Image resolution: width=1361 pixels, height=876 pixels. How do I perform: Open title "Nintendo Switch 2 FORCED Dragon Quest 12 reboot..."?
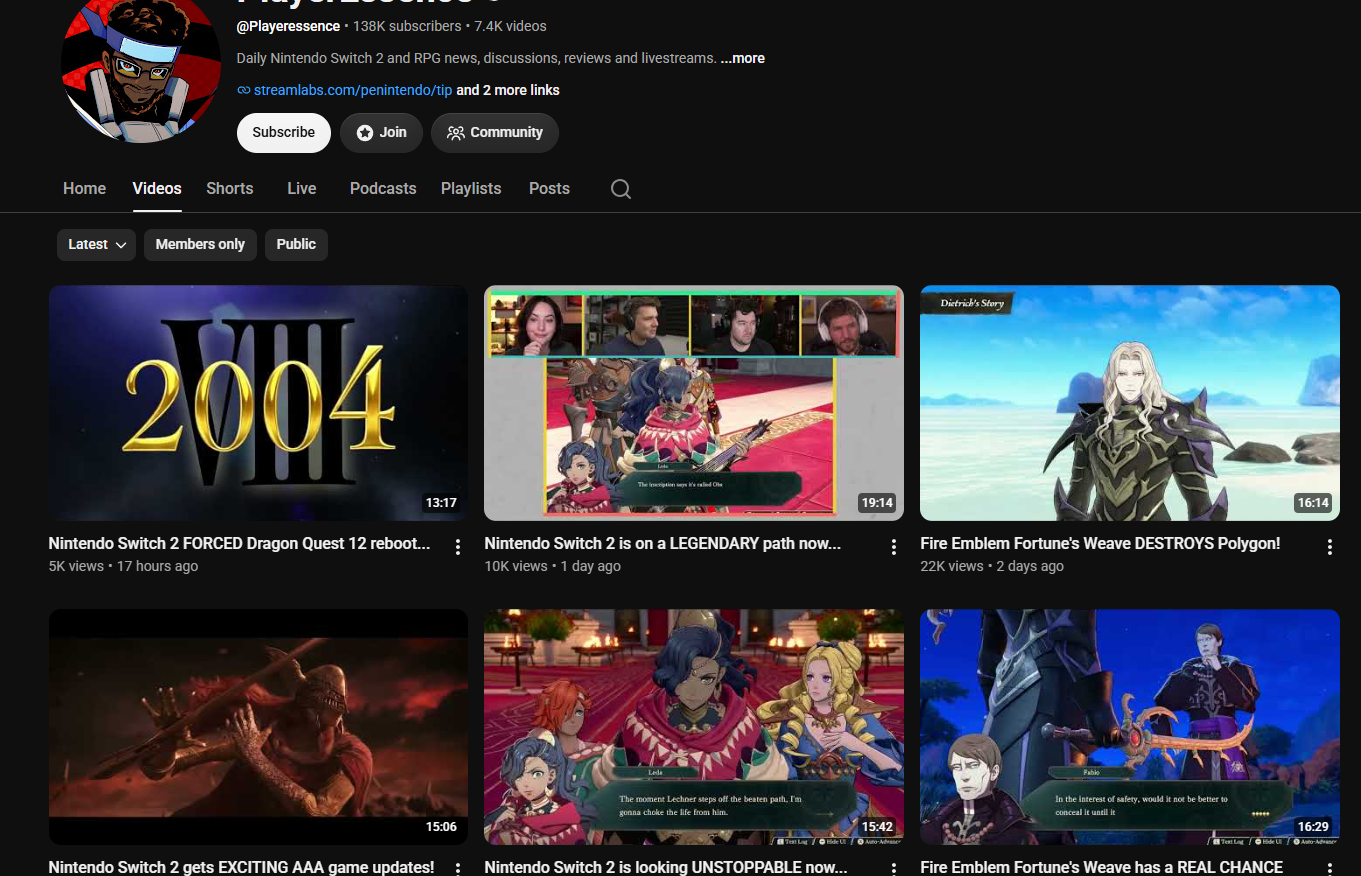(239, 544)
